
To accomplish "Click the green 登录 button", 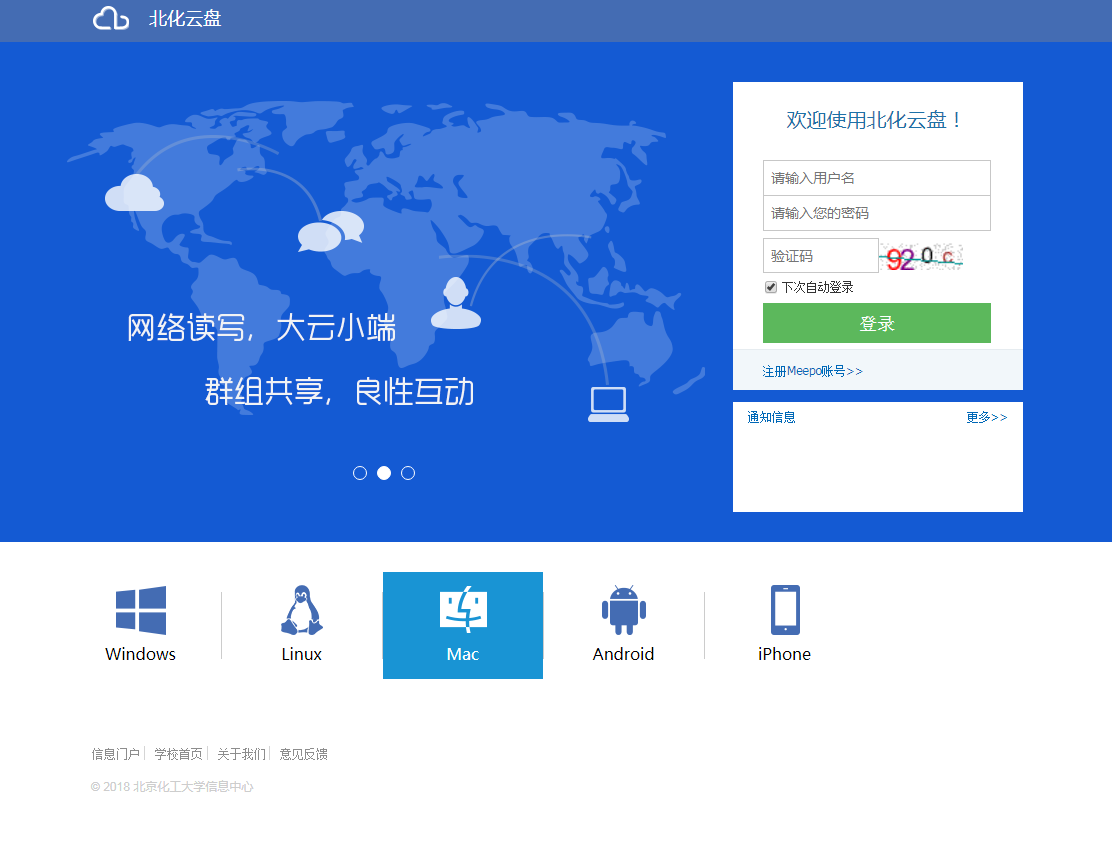I will coord(876,323).
